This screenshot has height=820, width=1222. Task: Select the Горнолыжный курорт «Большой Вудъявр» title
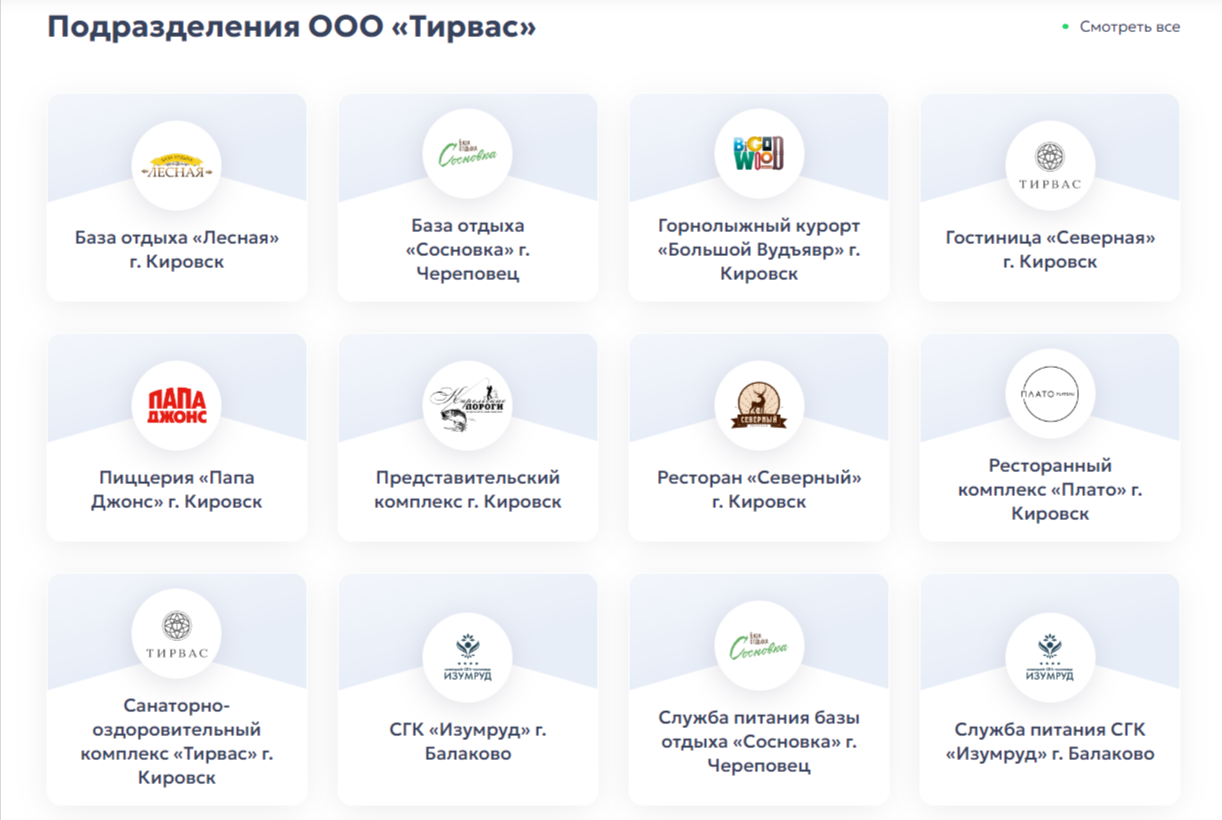click(x=758, y=250)
